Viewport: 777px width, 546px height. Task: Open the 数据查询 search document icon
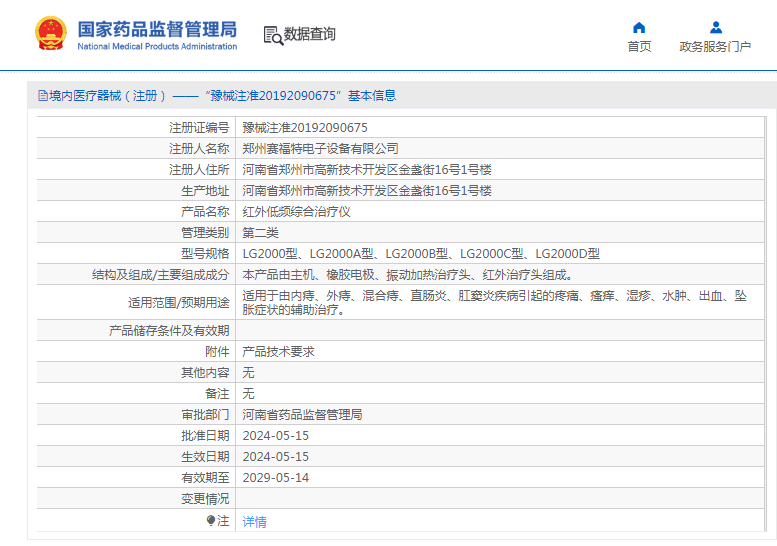point(273,35)
